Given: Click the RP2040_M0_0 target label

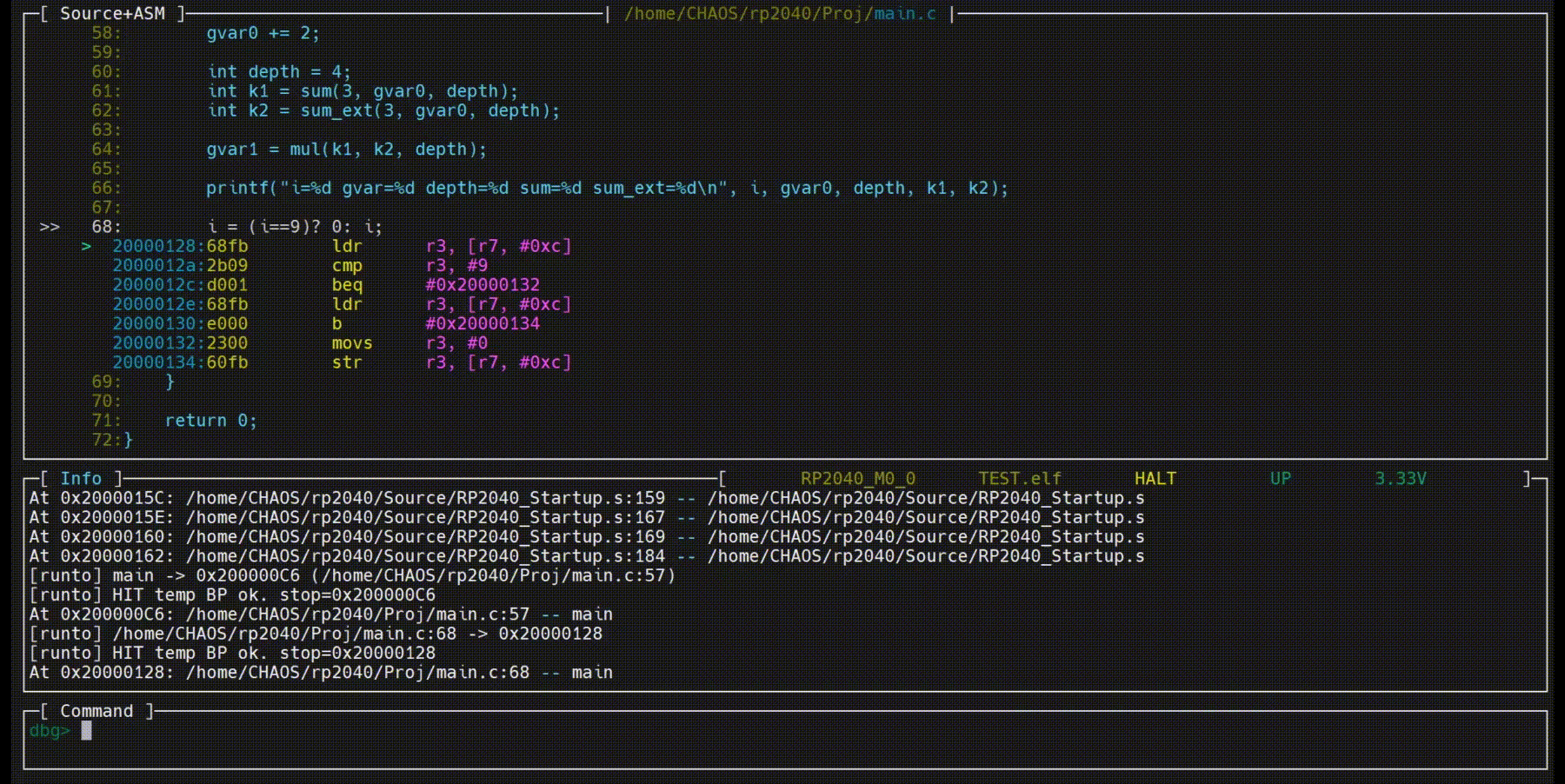Looking at the screenshot, I should pos(857,479).
